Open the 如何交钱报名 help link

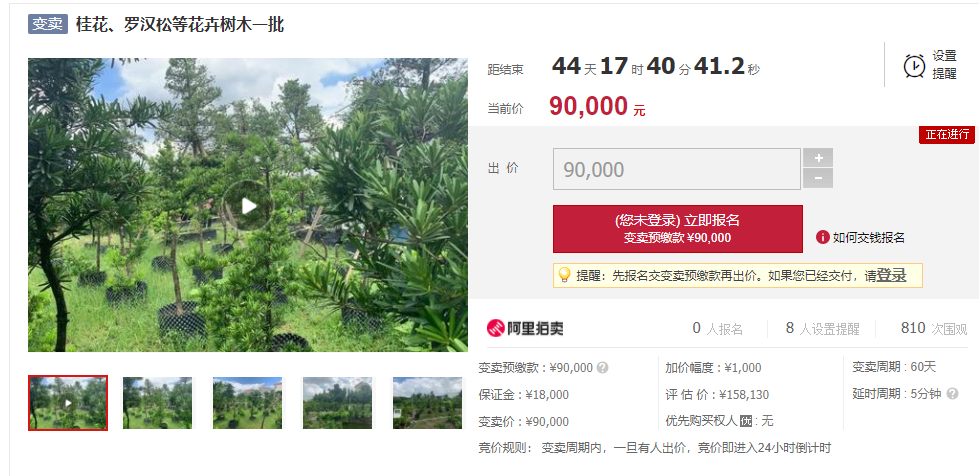tap(868, 237)
